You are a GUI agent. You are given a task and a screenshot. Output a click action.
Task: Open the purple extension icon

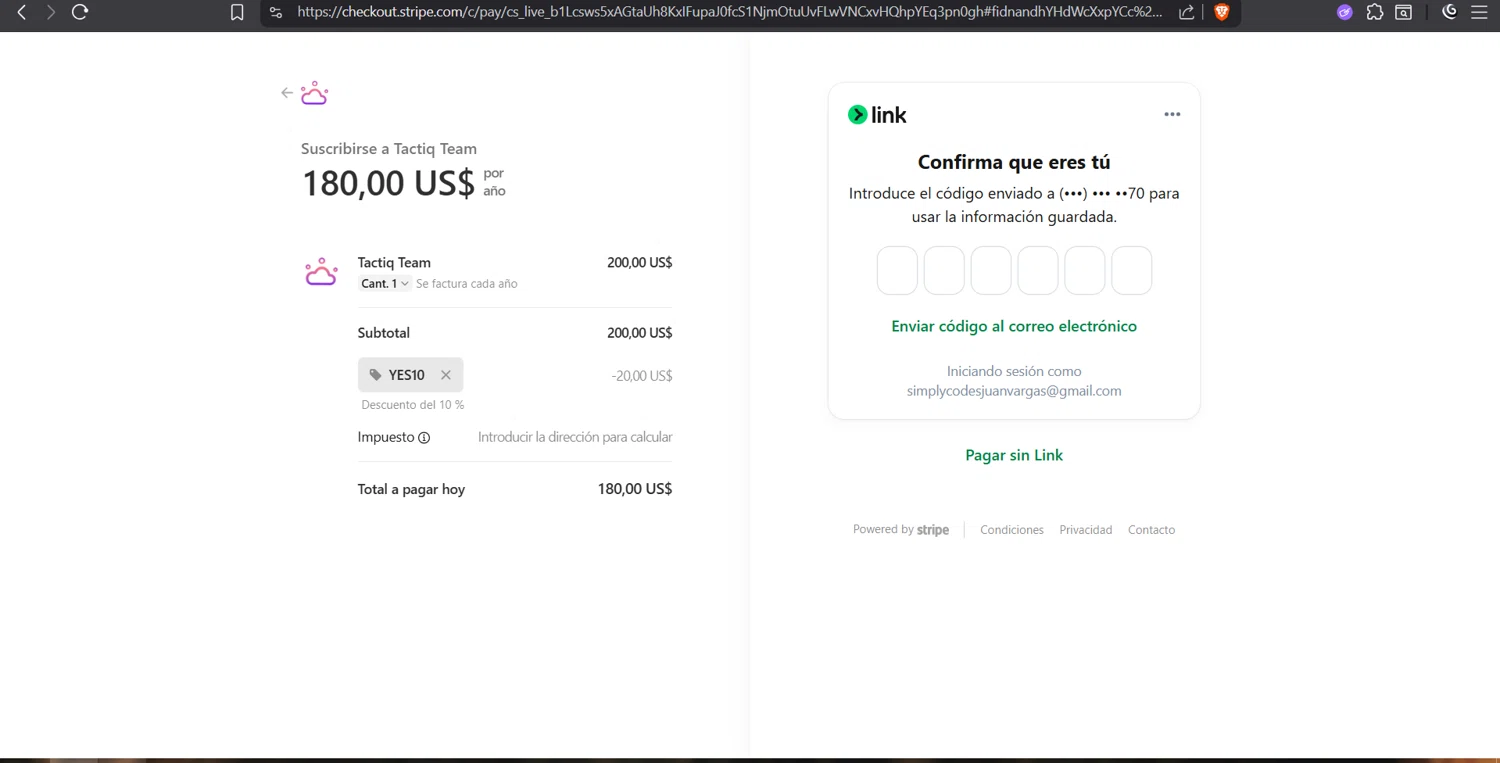coord(1345,12)
